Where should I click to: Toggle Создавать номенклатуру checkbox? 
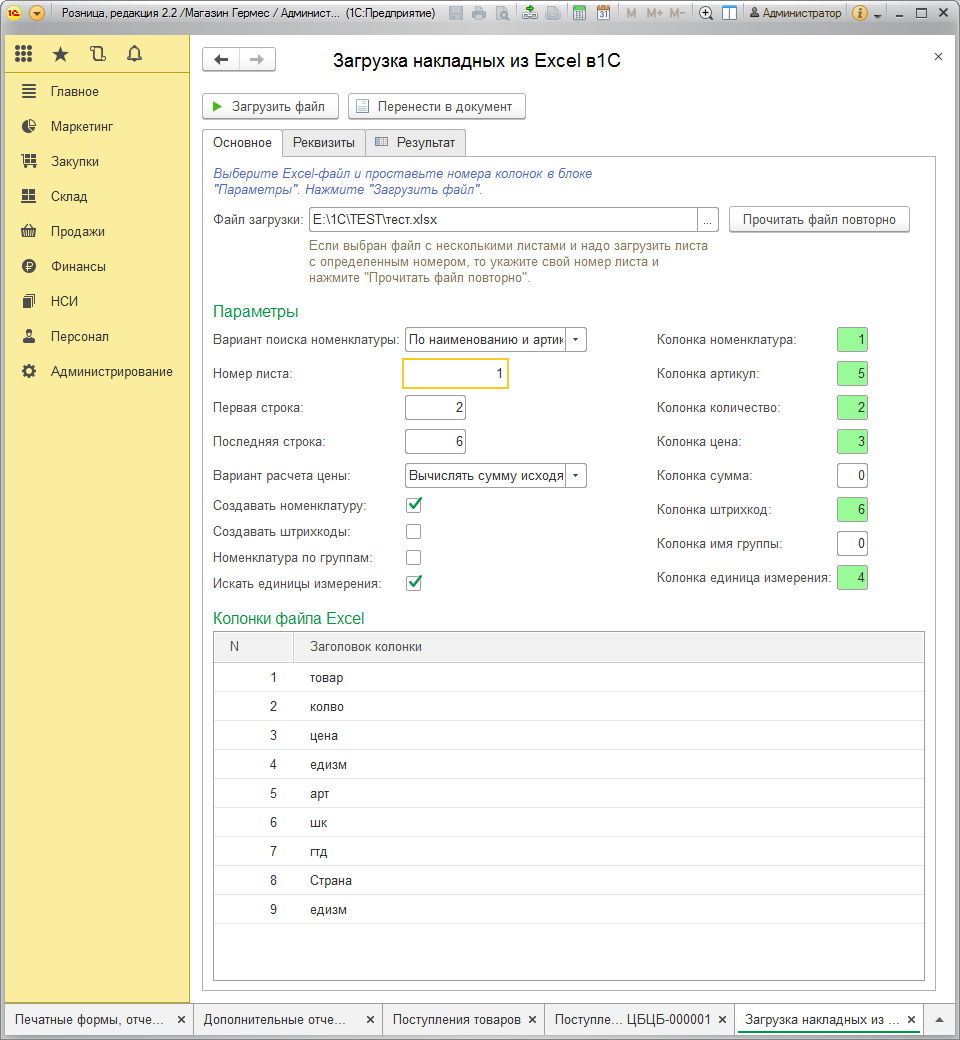(413, 505)
